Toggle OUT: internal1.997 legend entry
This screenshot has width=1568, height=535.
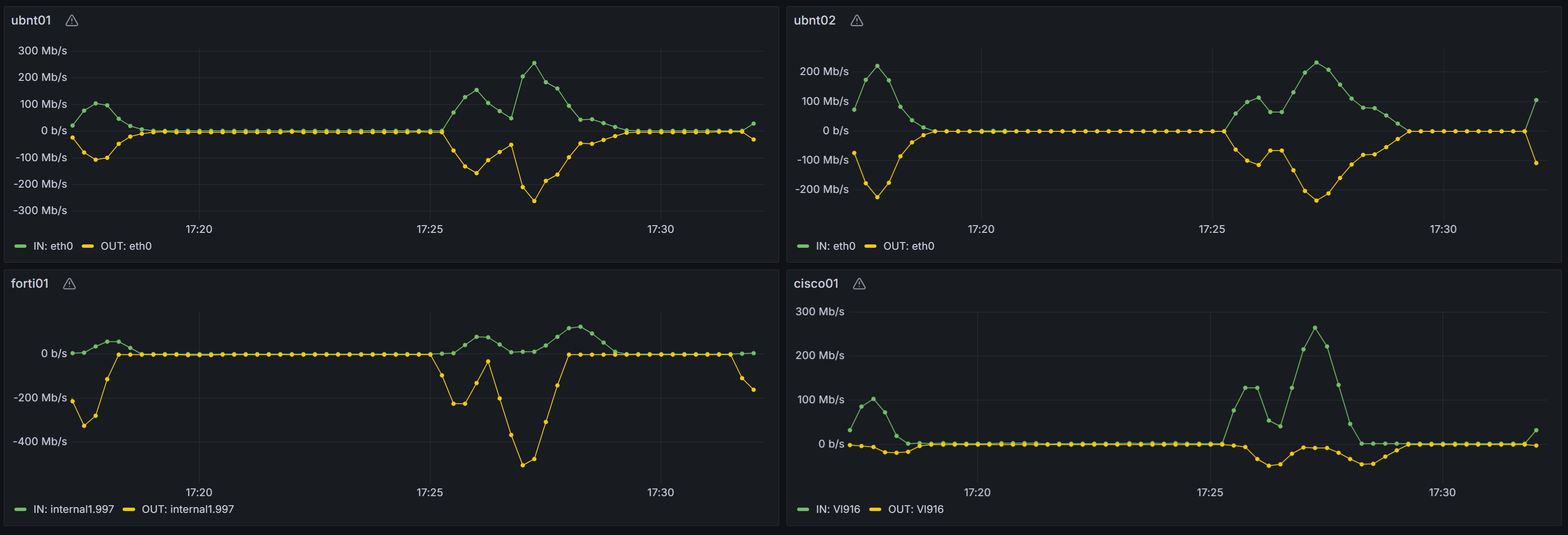pyautogui.click(x=187, y=509)
